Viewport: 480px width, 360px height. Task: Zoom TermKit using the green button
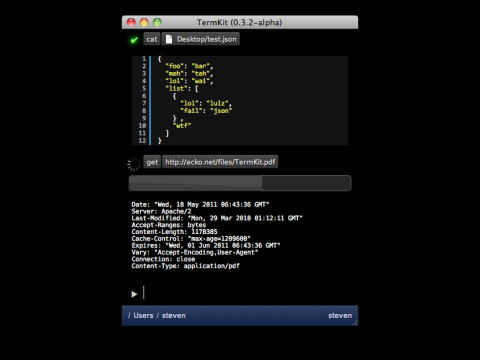click(x=157, y=22)
